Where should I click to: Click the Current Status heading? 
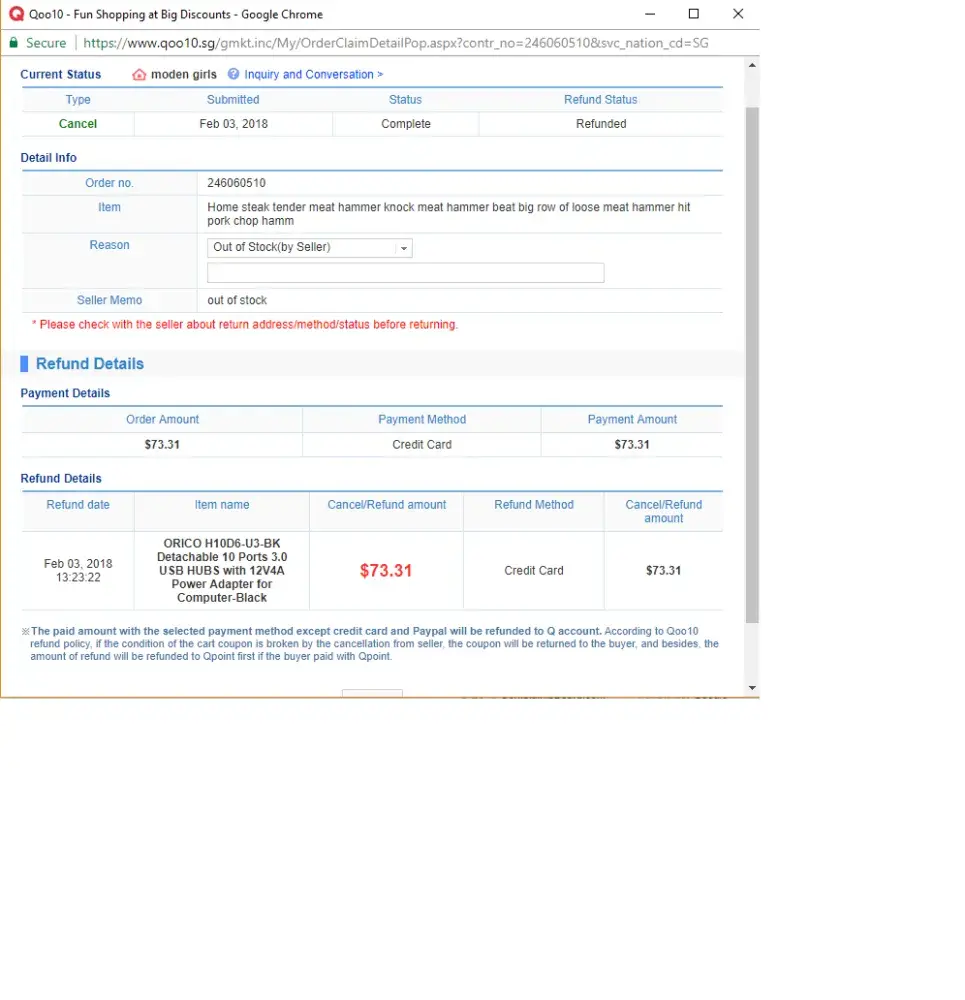pos(61,75)
